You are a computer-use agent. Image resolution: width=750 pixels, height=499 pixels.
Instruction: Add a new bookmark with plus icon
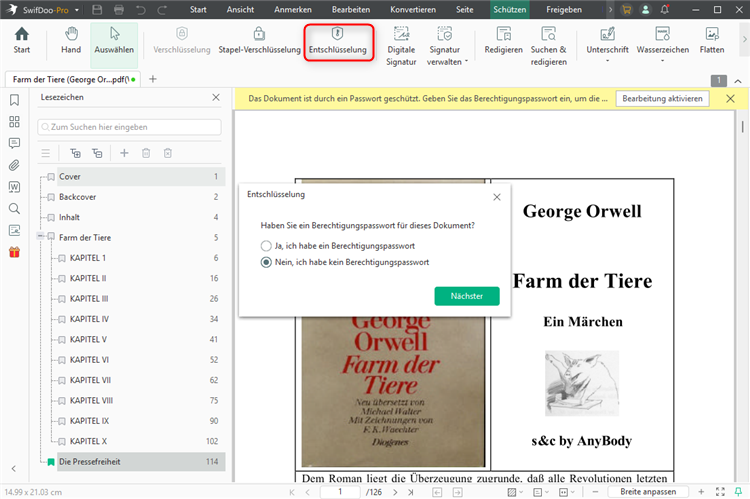point(124,153)
